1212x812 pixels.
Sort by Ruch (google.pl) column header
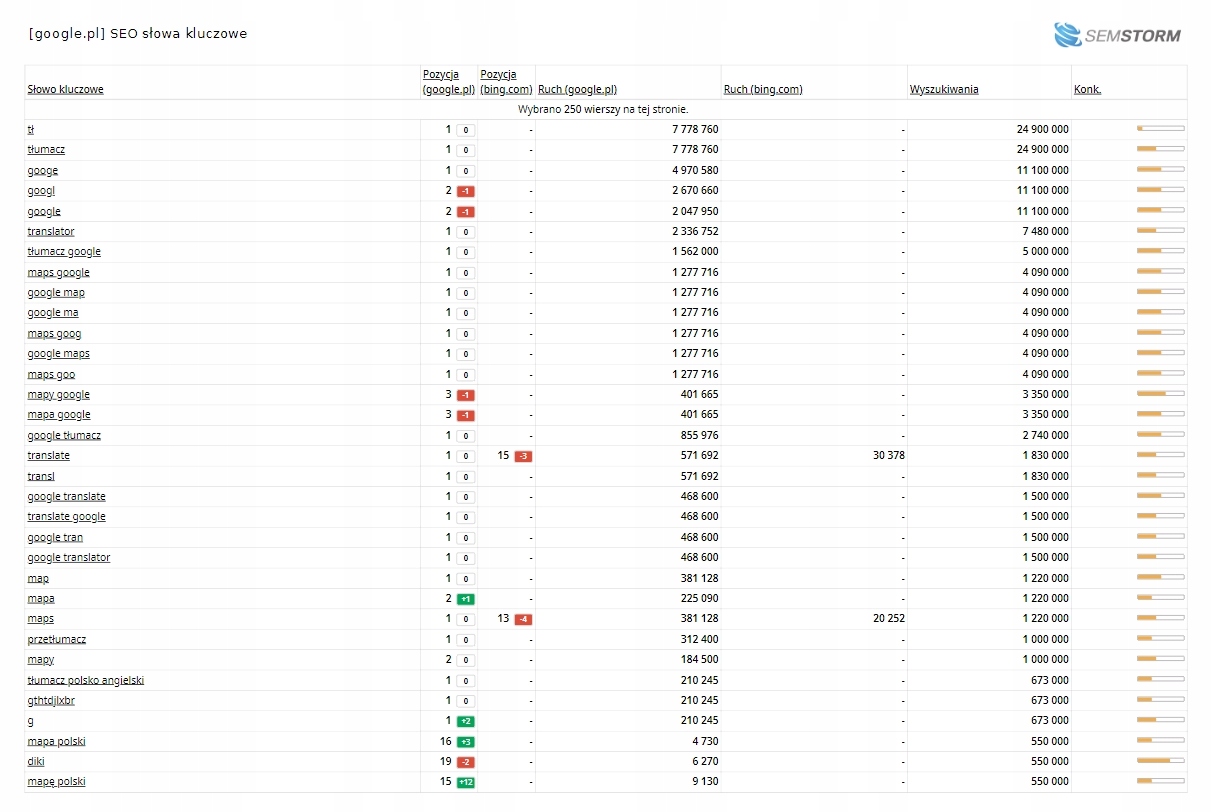tap(577, 90)
